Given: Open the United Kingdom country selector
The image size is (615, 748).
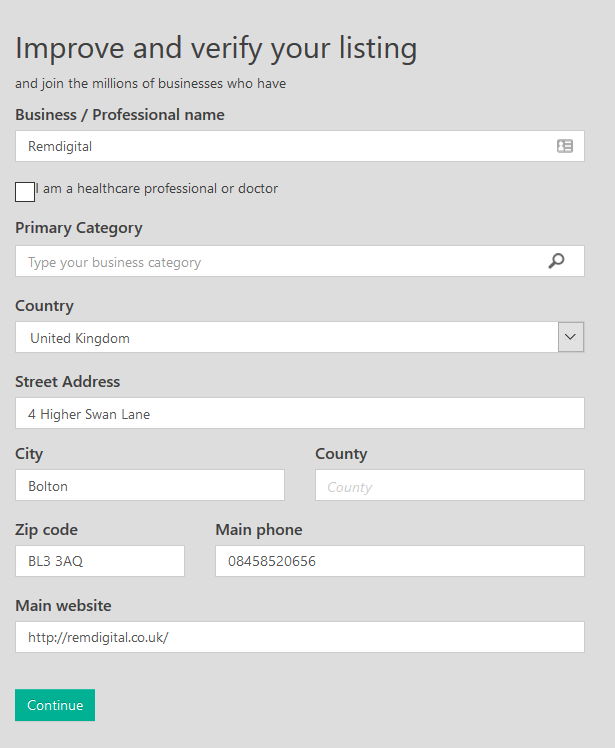Looking at the screenshot, I should [300, 337].
